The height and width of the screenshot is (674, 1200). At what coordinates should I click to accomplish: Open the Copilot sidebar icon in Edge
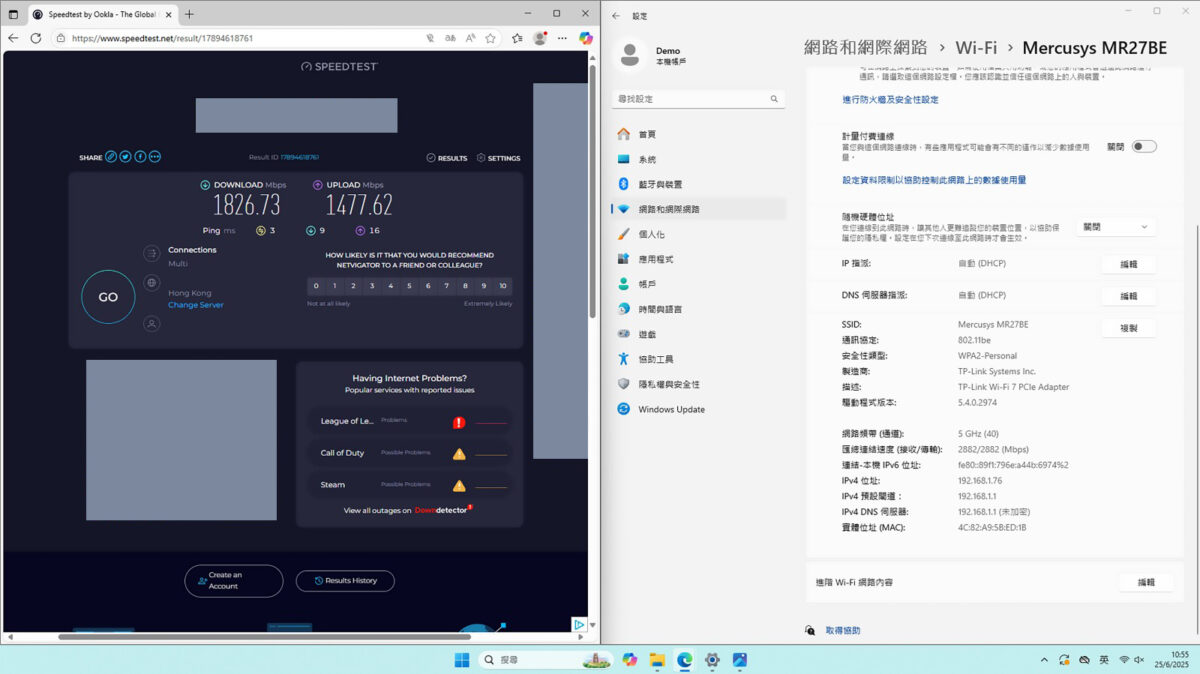586,38
